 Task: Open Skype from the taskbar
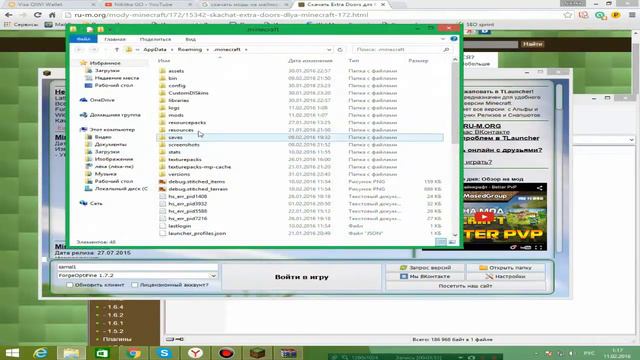point(164,353)
